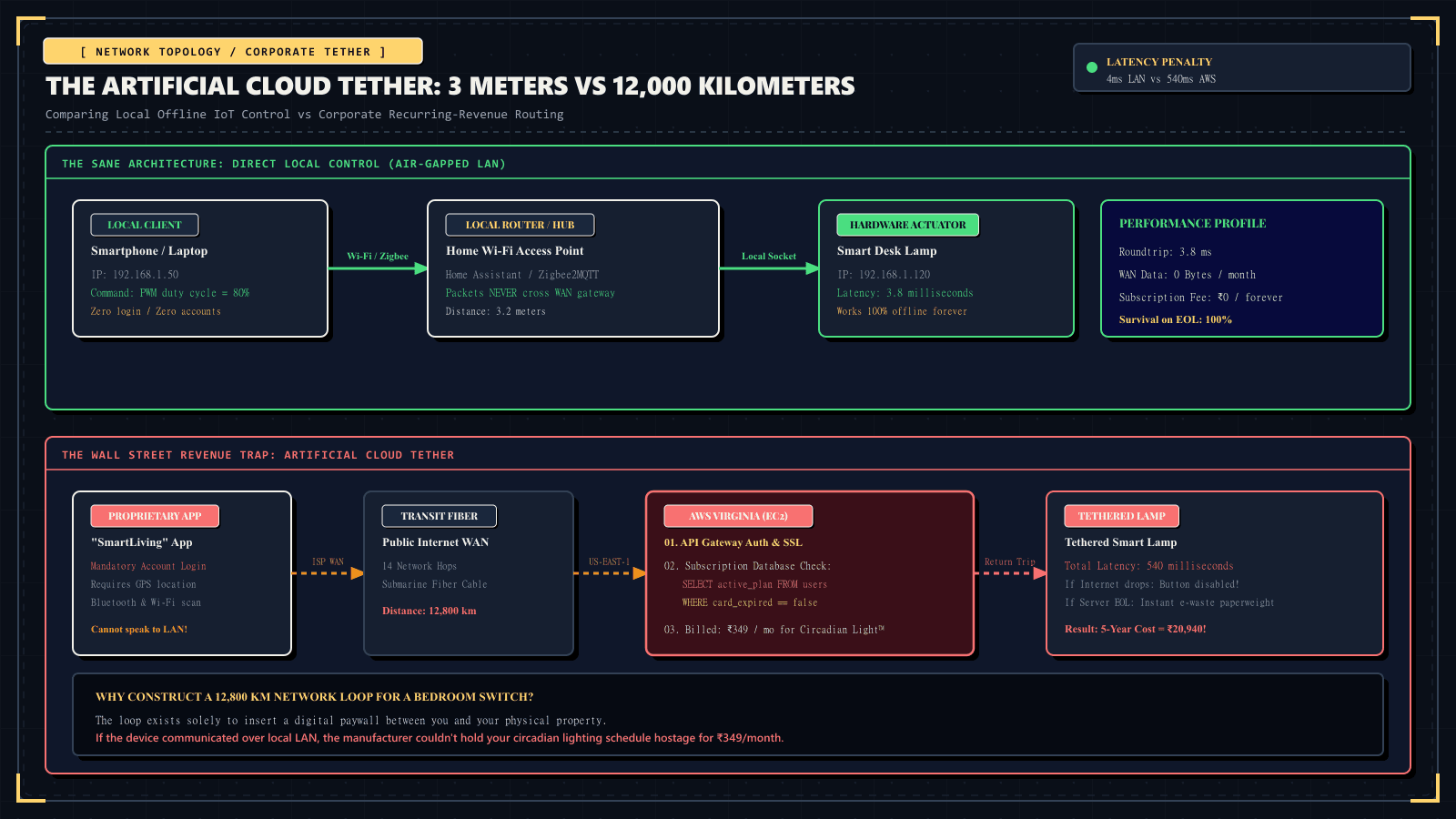Screen dimensions: 1456x819
Task: Click the AWS VIRGINIA (EC2) tag
Action: [738, 516]
